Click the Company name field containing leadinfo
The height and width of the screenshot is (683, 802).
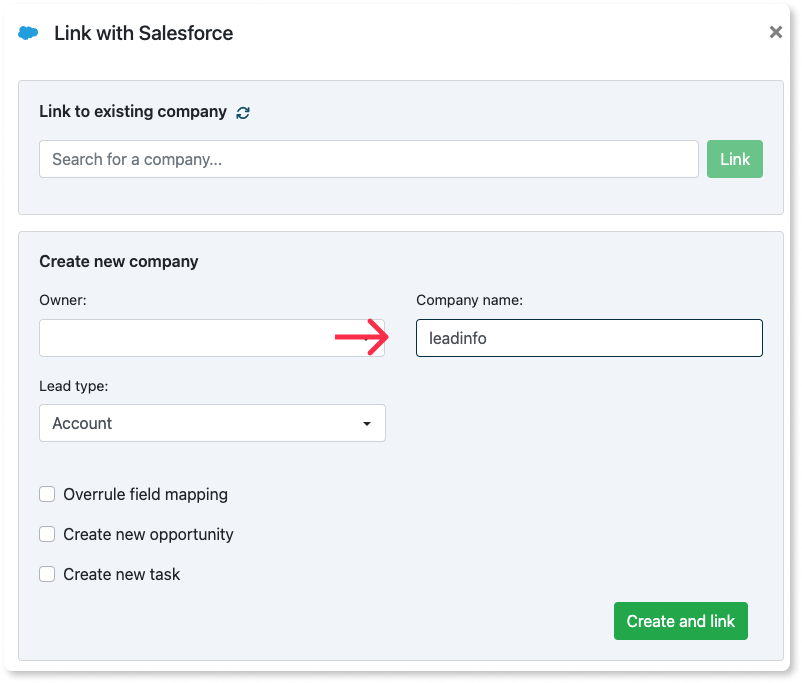589,338
